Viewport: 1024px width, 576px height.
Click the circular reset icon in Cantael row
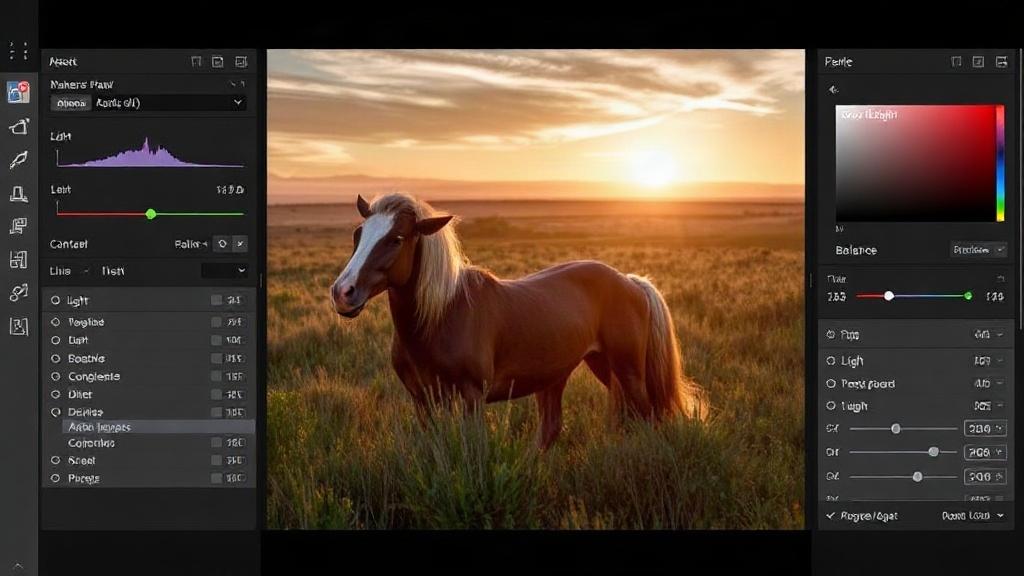pos(222,244)
